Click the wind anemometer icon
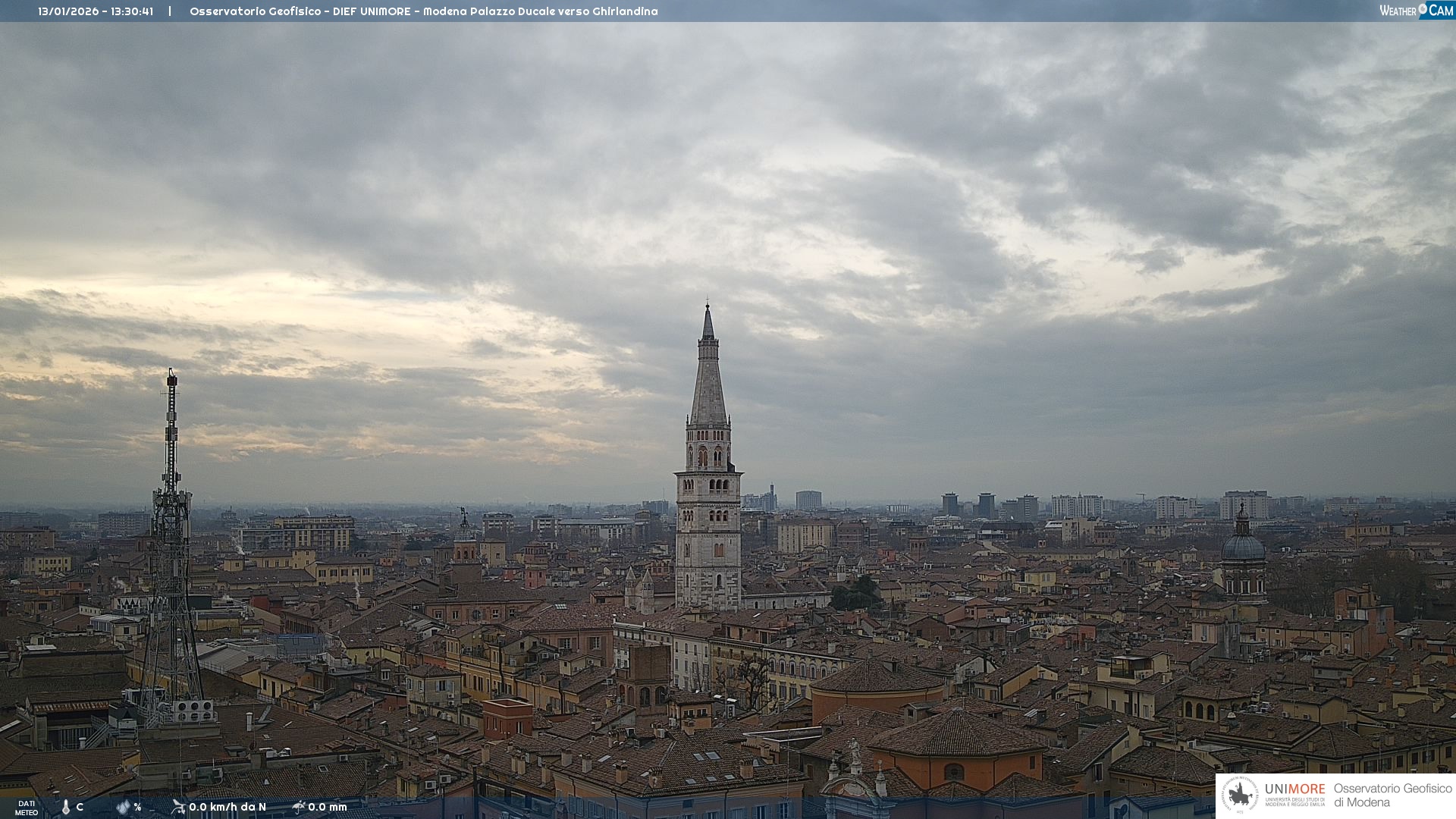 point(178,807)
